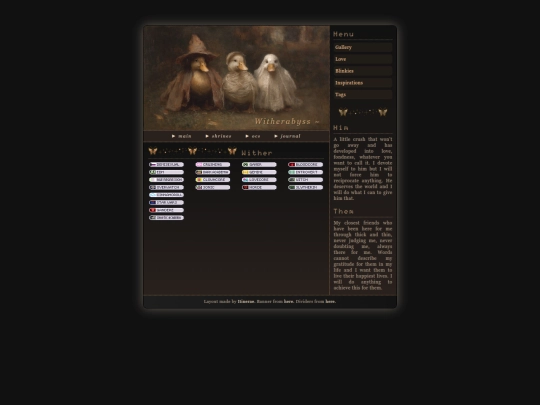Screen dimensions: 540x405
Task: Click the Witherabyss title text on banner
Action: point(287,122)
